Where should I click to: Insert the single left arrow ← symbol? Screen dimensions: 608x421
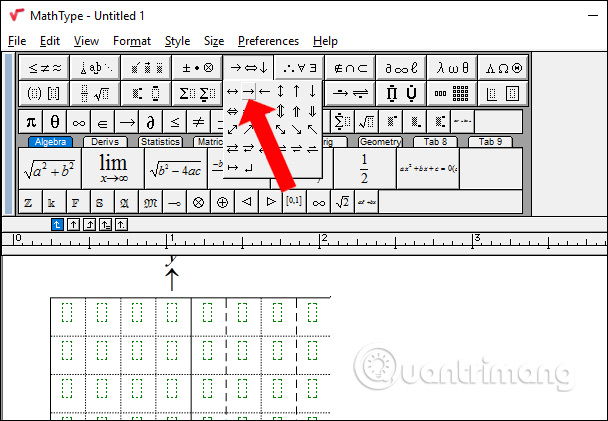[x=264, y=92]
